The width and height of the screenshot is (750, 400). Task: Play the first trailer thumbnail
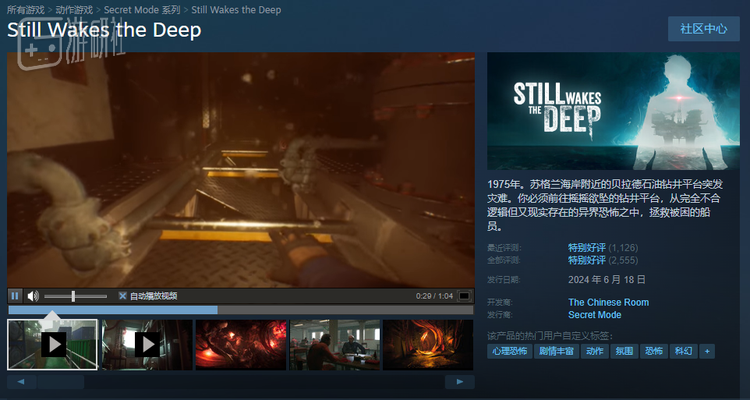[x=53, y=344]
